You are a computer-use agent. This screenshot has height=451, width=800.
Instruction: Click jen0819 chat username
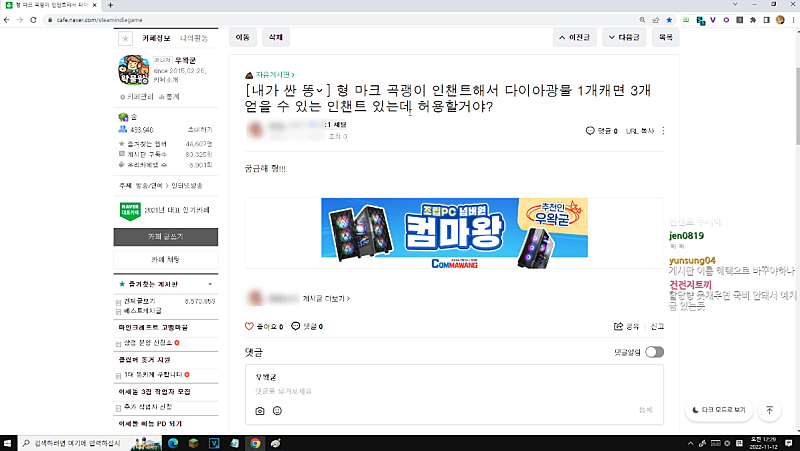pyautogui.click(x=686, y=236)
